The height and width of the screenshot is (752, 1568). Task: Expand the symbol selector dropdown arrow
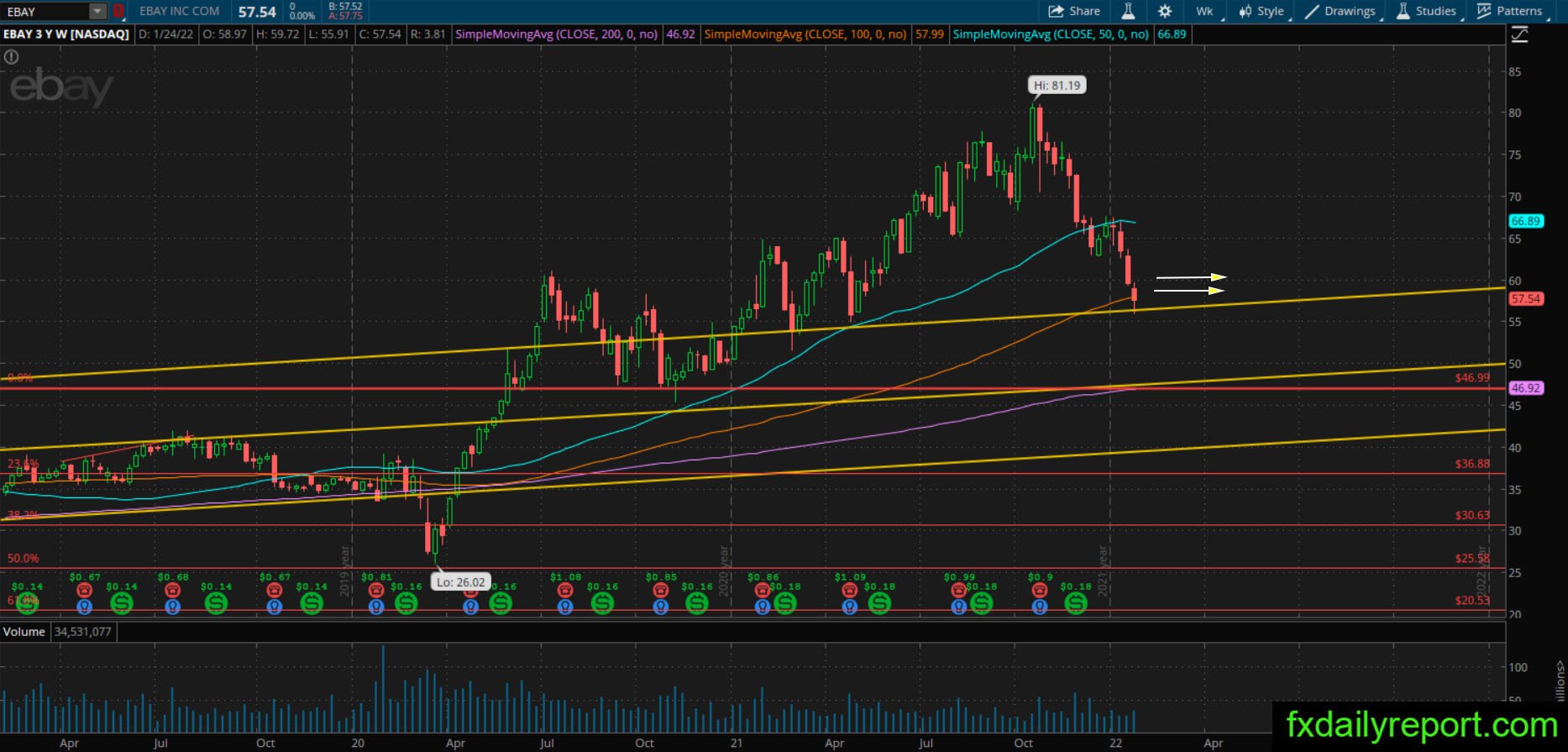coord(98,12)
